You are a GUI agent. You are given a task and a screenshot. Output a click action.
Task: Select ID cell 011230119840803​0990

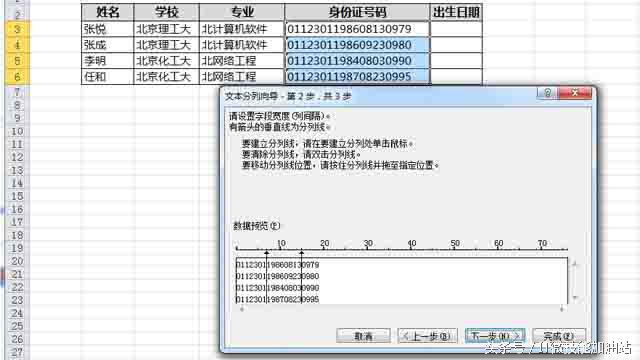[357, 61]
